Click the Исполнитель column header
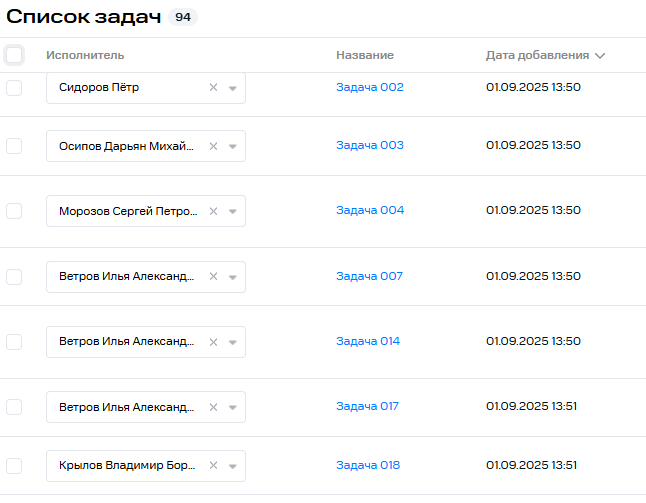Image resolution: width=646 pixels, height=503 pixels. 85,55
